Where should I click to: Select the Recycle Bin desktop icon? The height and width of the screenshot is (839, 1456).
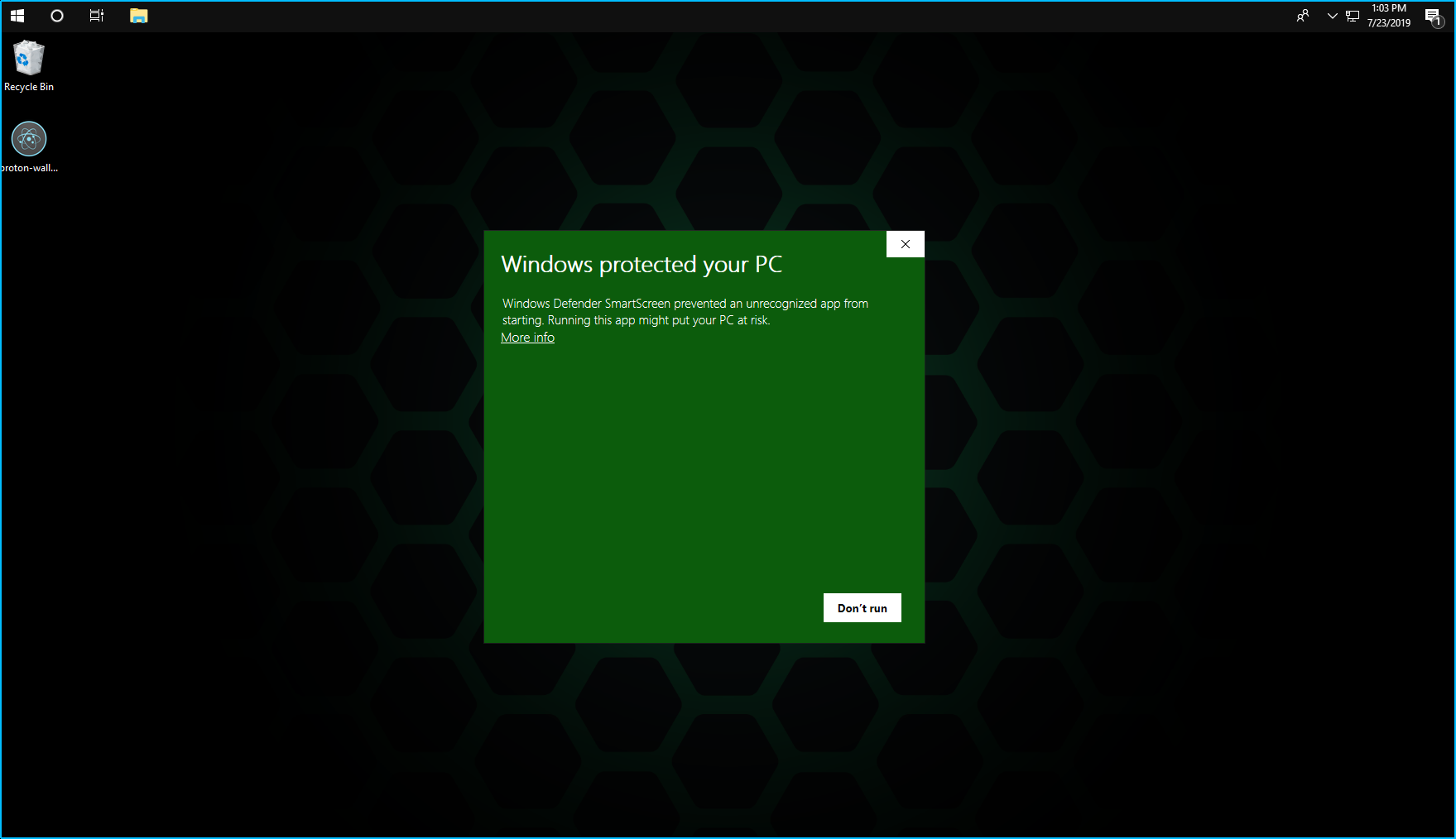tap(29, 66)
